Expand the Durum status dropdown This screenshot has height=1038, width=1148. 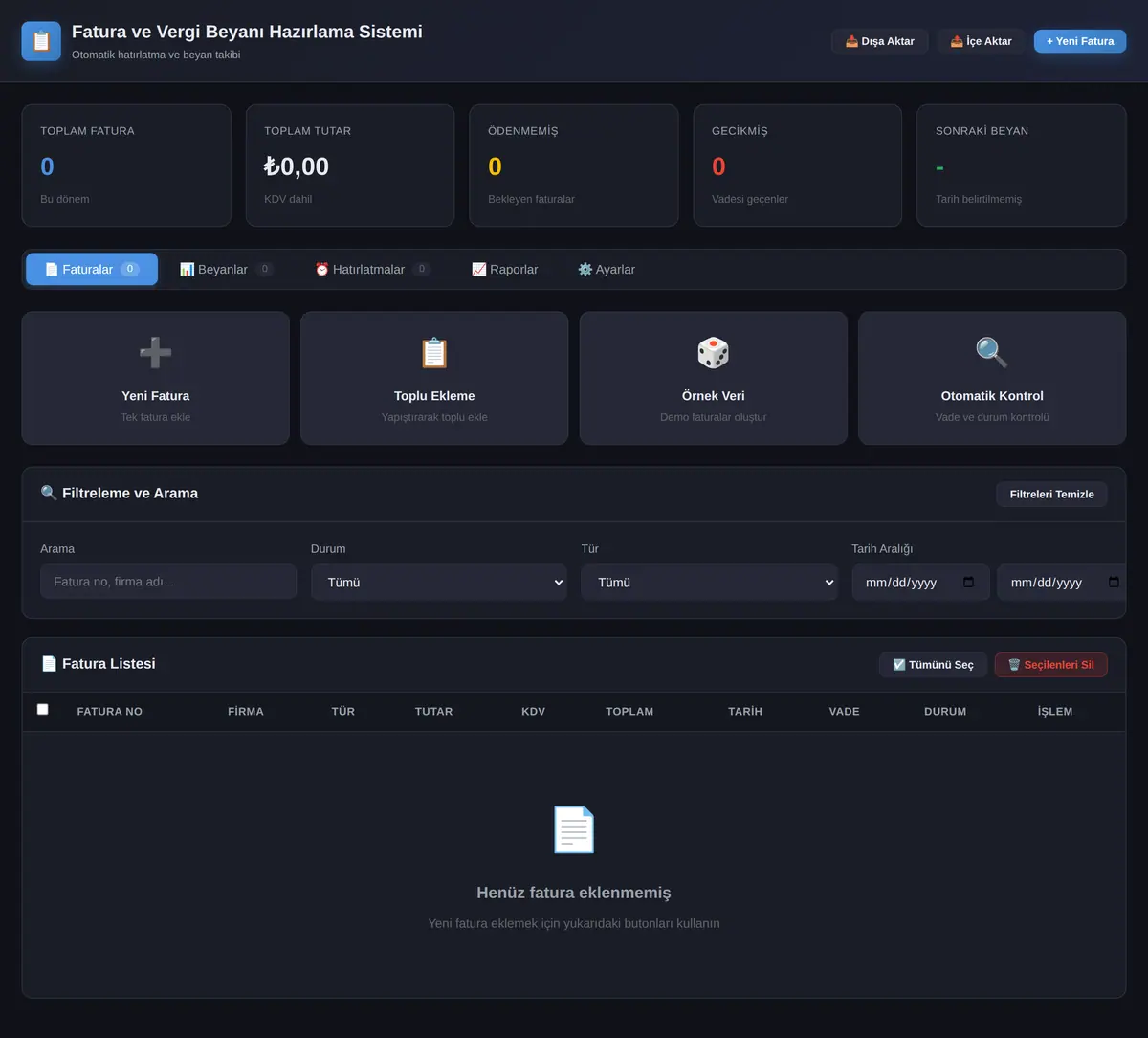[439, 582]
